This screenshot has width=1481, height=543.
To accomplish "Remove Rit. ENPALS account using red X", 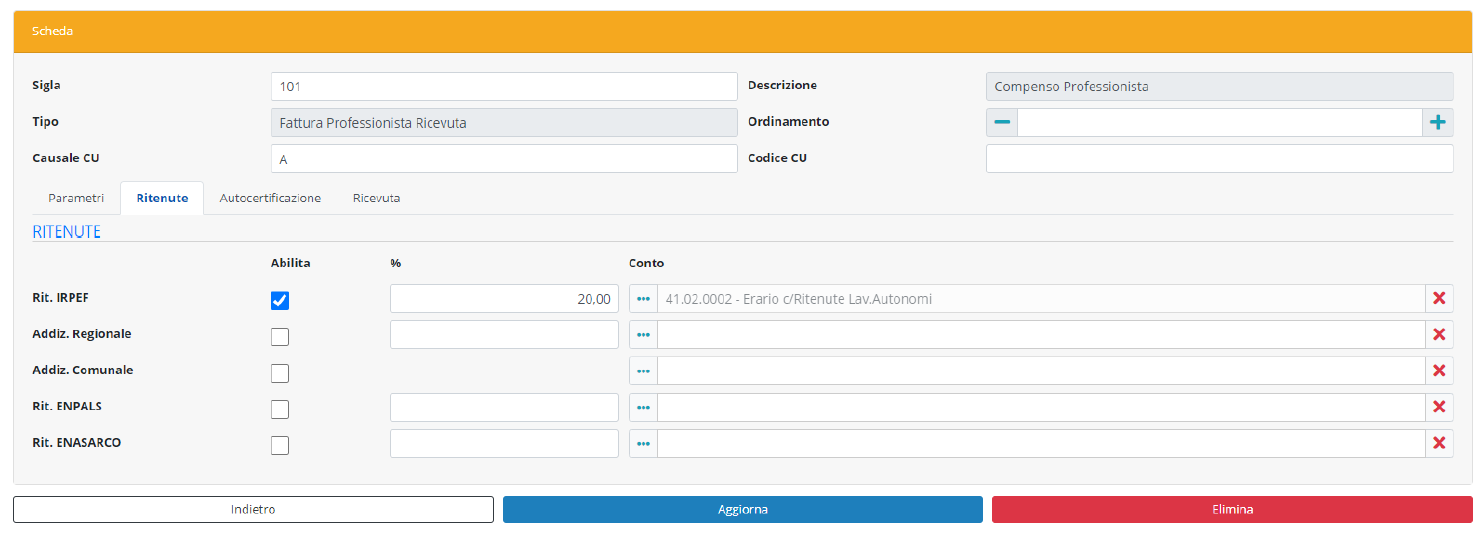I will pyautogui.click(x=1439, y=407).
